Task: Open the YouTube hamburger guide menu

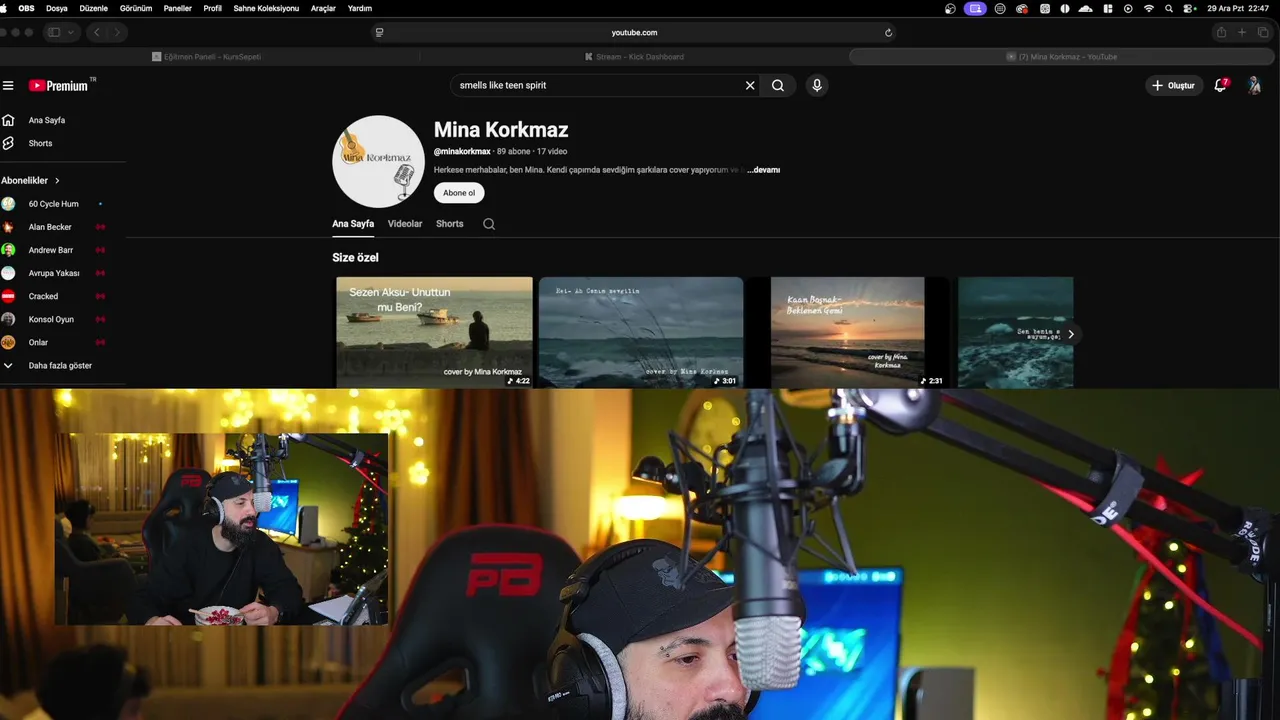Action: 8,86
